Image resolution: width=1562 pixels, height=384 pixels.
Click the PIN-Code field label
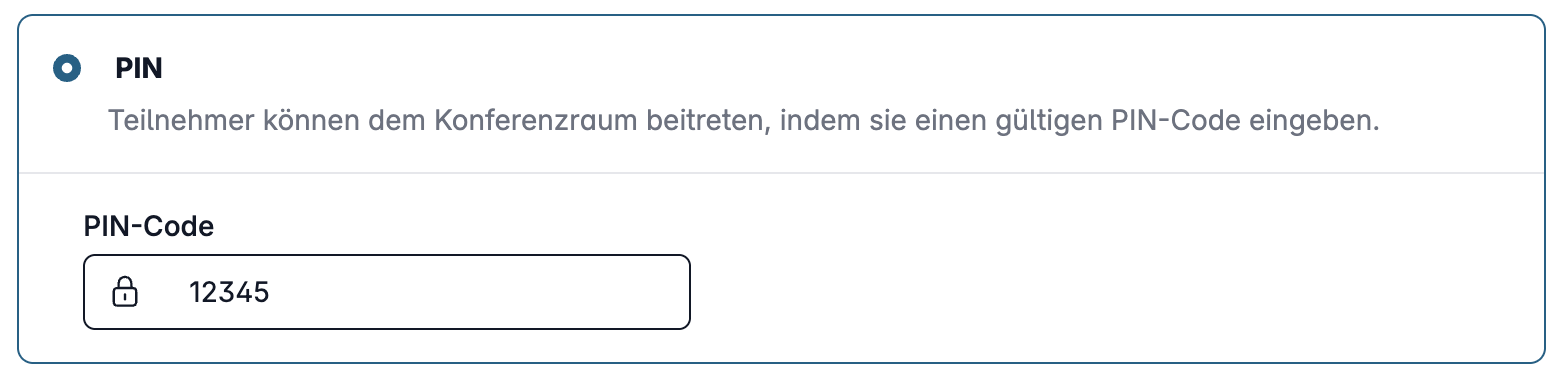click(x=149, y=227)
